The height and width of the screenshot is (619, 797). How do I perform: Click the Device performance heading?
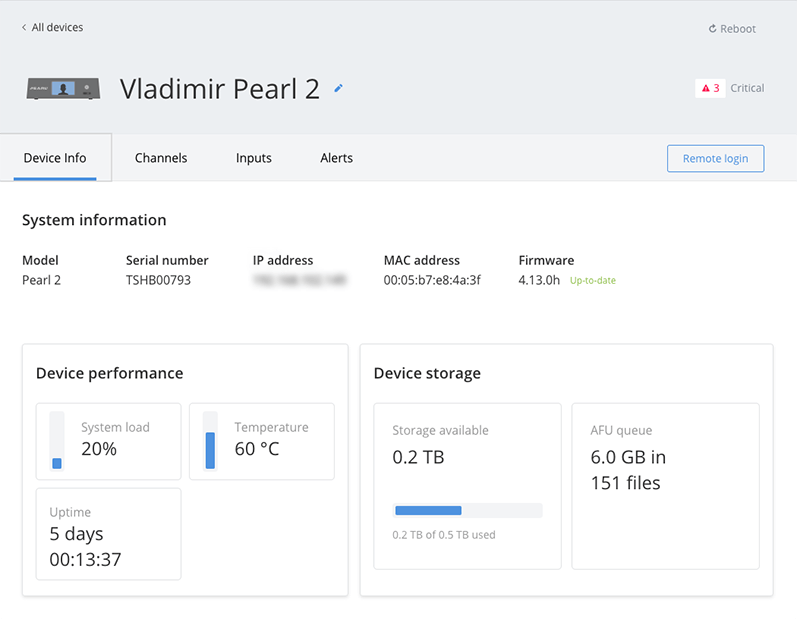pyautogui.click(x=109, y=373)
